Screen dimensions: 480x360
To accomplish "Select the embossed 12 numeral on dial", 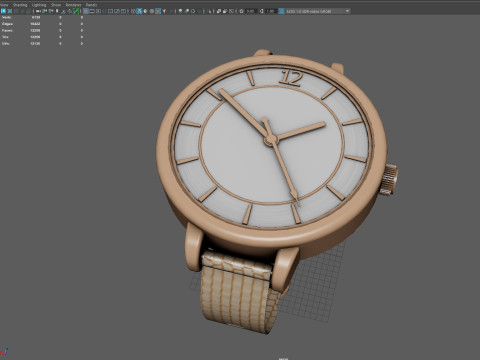I will tap(291, 78).
